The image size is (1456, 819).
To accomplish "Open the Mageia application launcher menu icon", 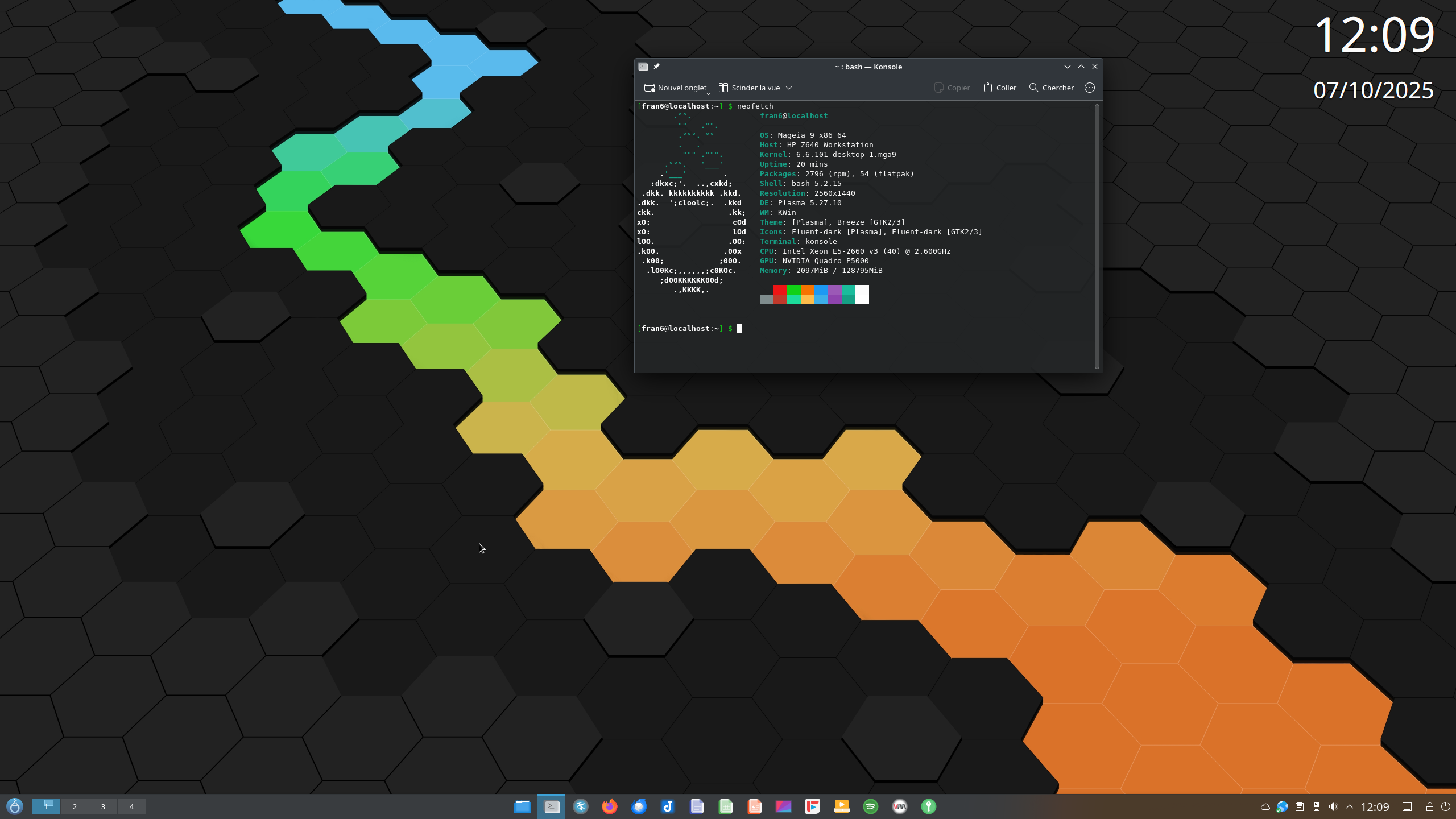I will coord(14,806).
